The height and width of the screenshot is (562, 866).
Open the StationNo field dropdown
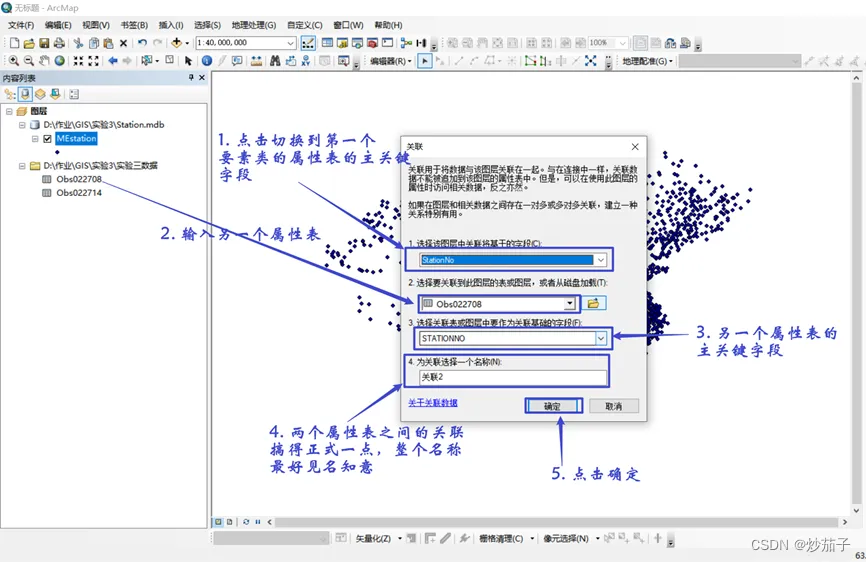(600, 259)
